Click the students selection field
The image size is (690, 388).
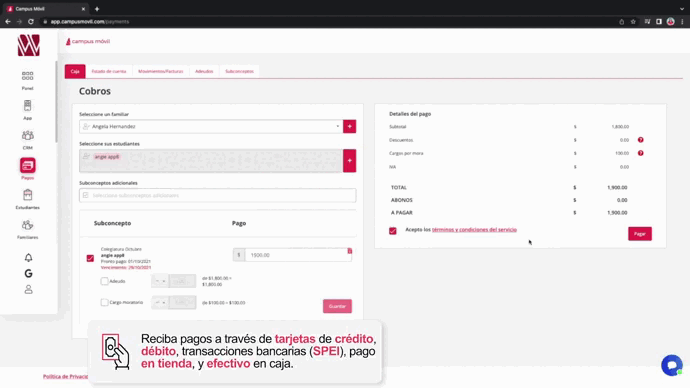[x=211, y=161]
